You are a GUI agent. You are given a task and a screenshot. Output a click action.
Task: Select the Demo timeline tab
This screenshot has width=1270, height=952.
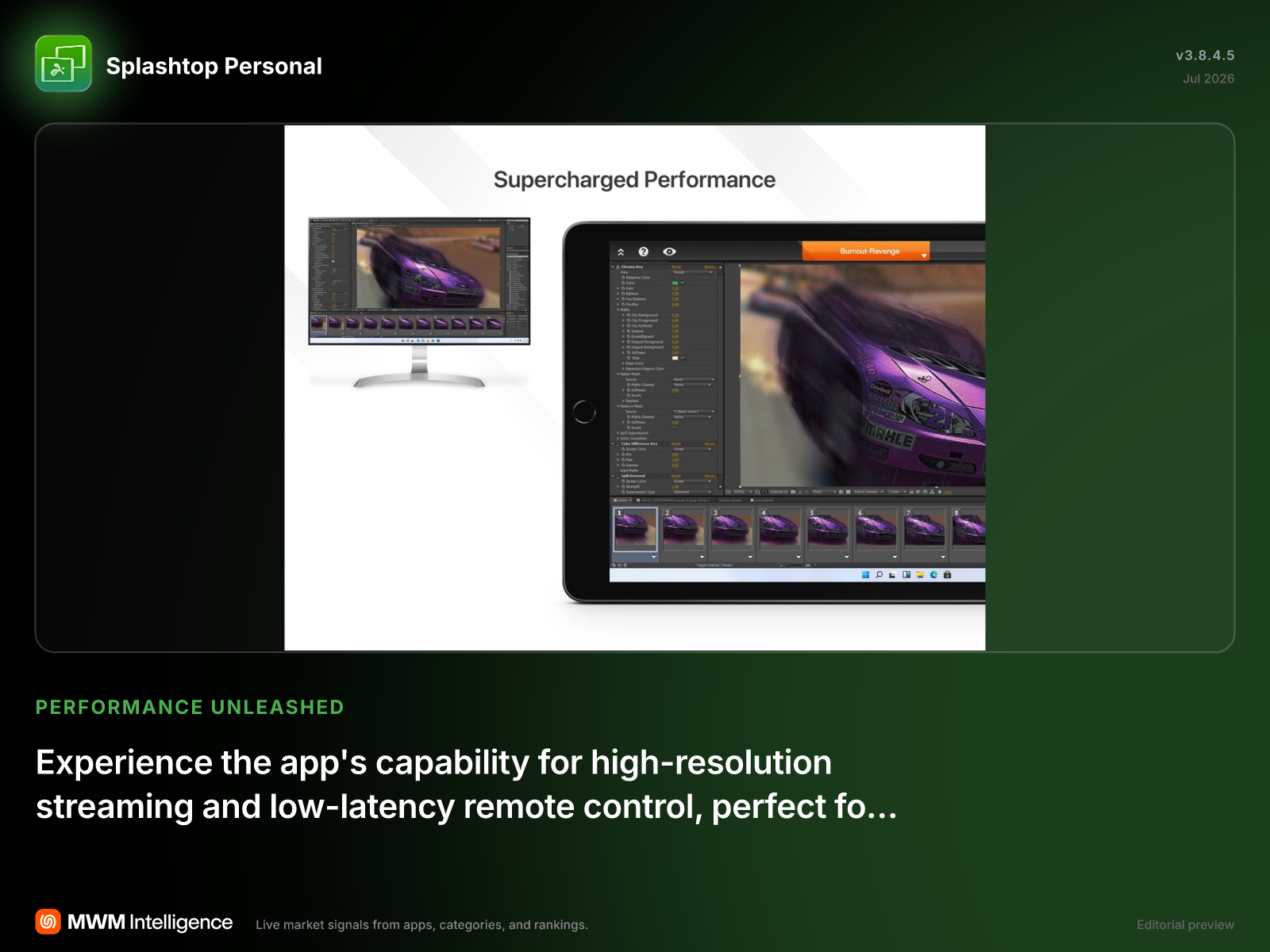[x=622, y=500]
